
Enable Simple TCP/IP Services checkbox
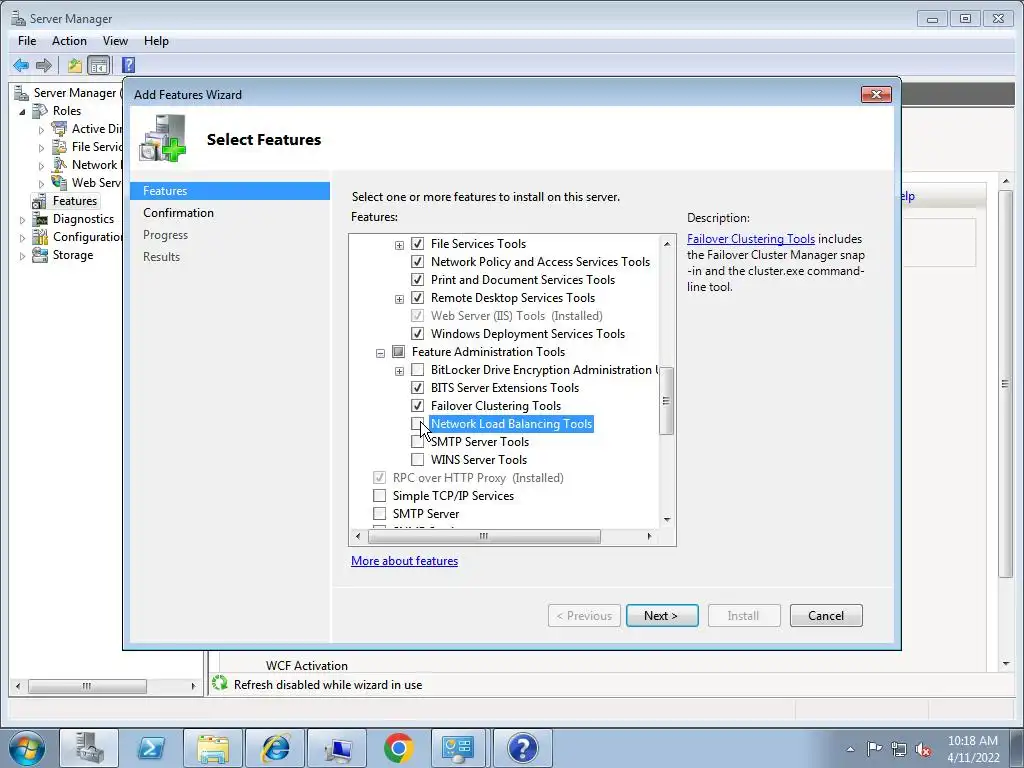pos(379,496)
